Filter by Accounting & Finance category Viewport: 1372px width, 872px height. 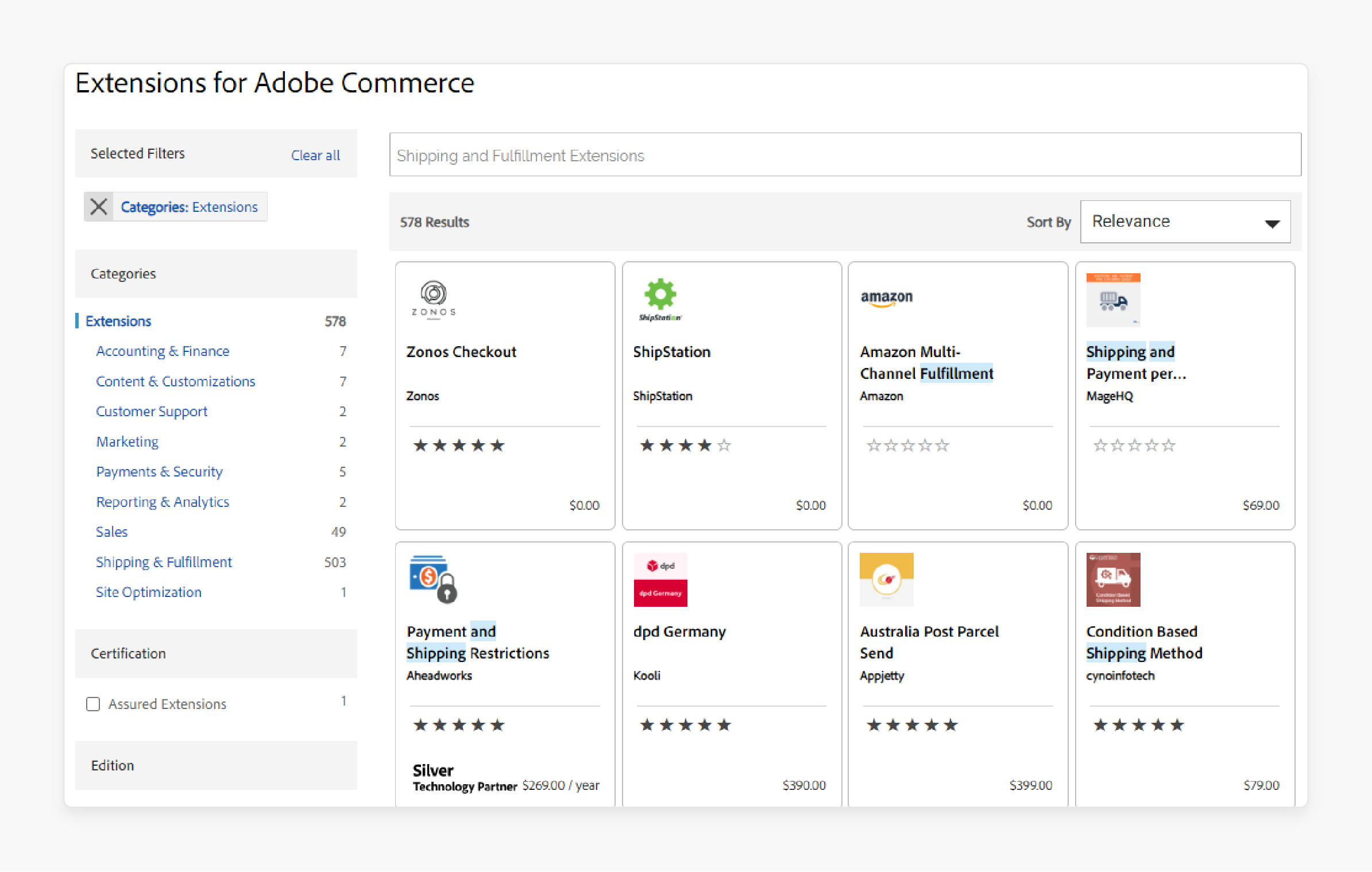pyautogui.click(x=163, y=351)
